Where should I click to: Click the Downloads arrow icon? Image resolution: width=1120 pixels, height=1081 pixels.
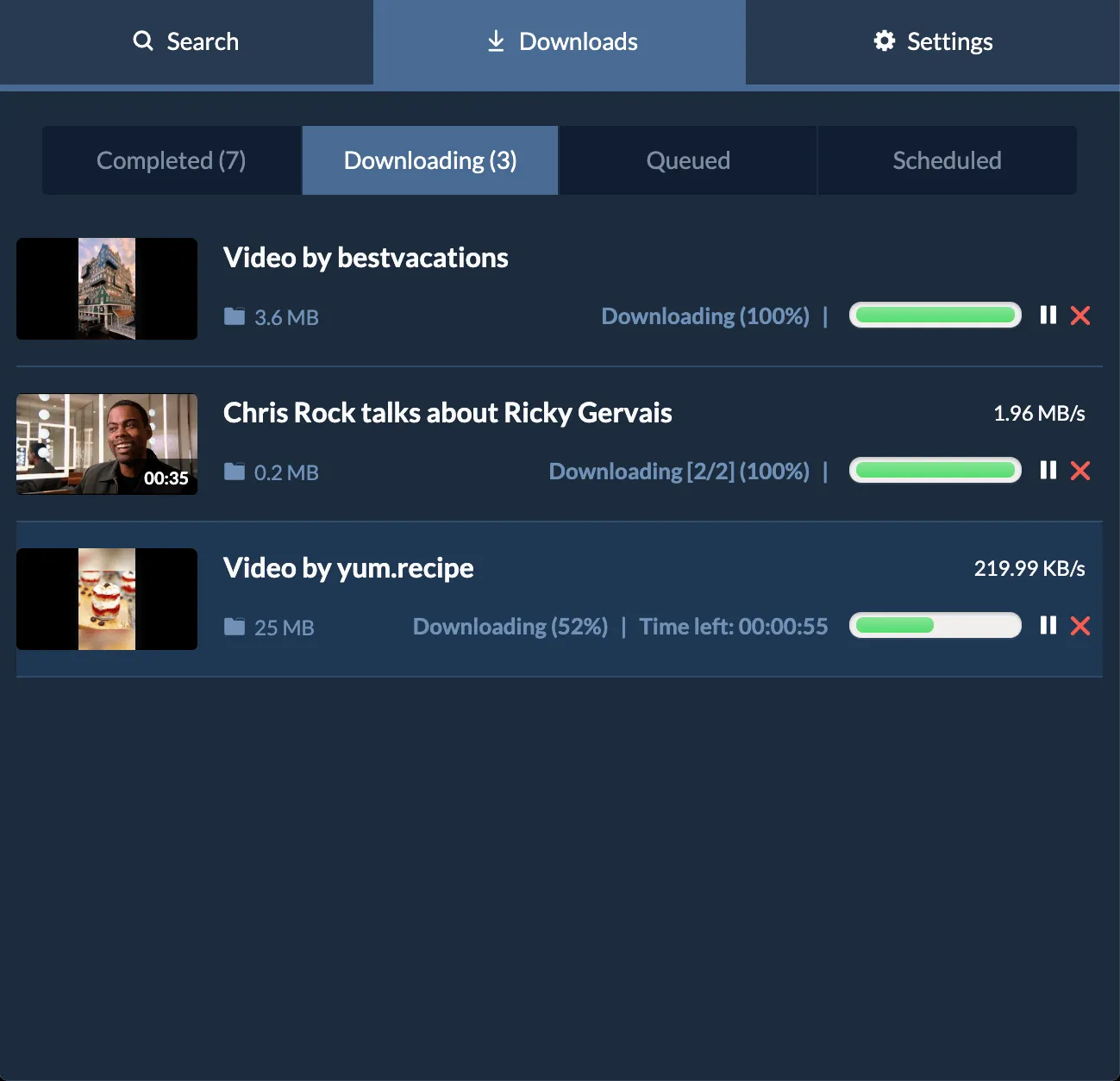[x=496, y=41]
